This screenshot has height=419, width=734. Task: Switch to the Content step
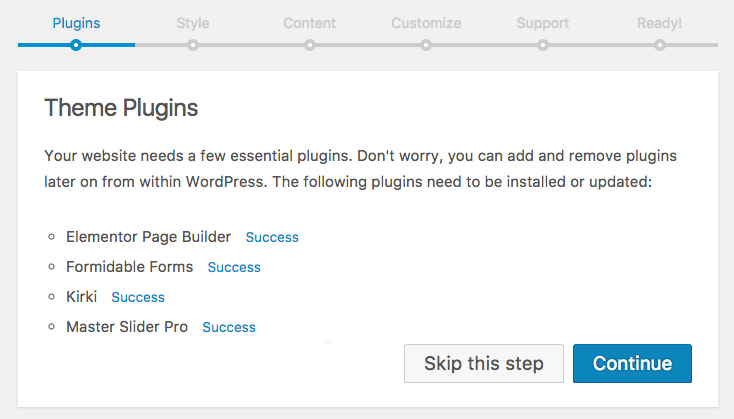point(310,23)
